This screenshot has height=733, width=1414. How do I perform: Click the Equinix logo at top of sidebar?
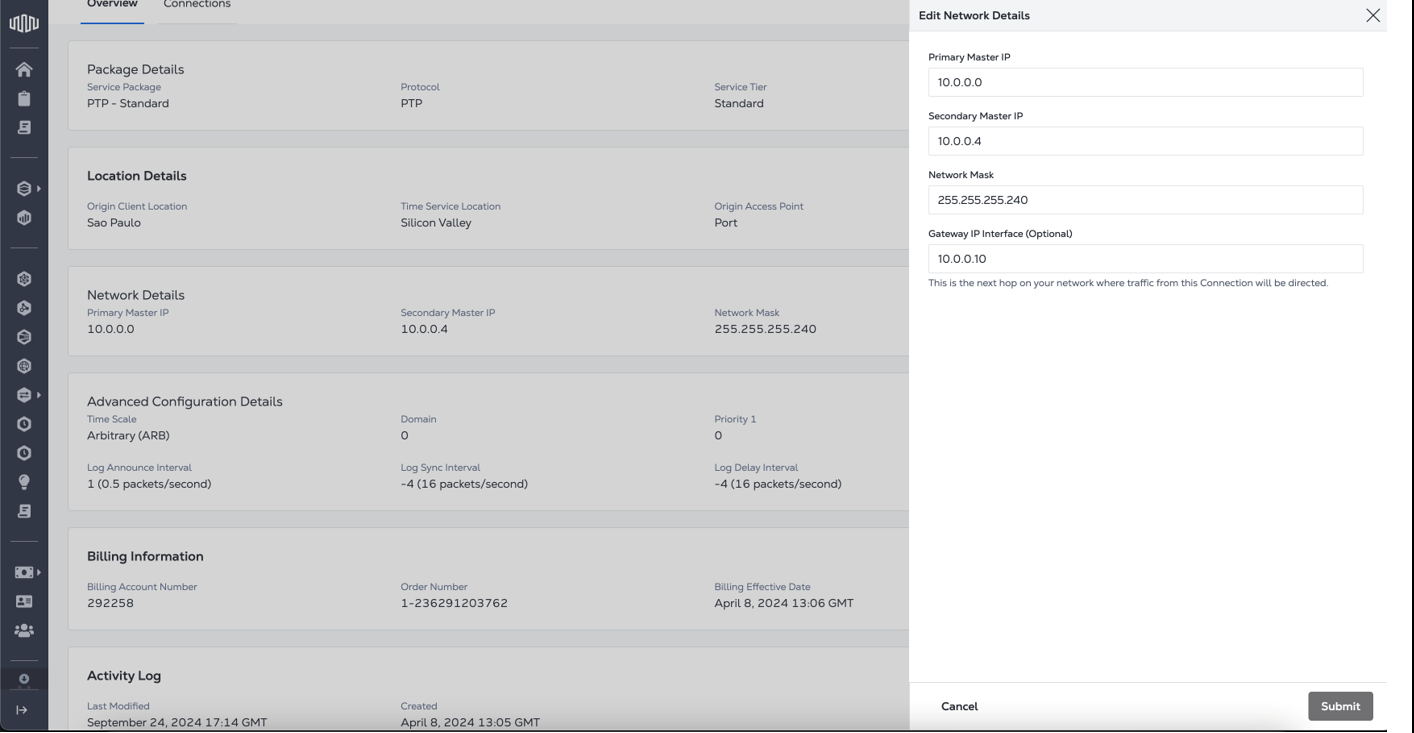click(24, 23)
